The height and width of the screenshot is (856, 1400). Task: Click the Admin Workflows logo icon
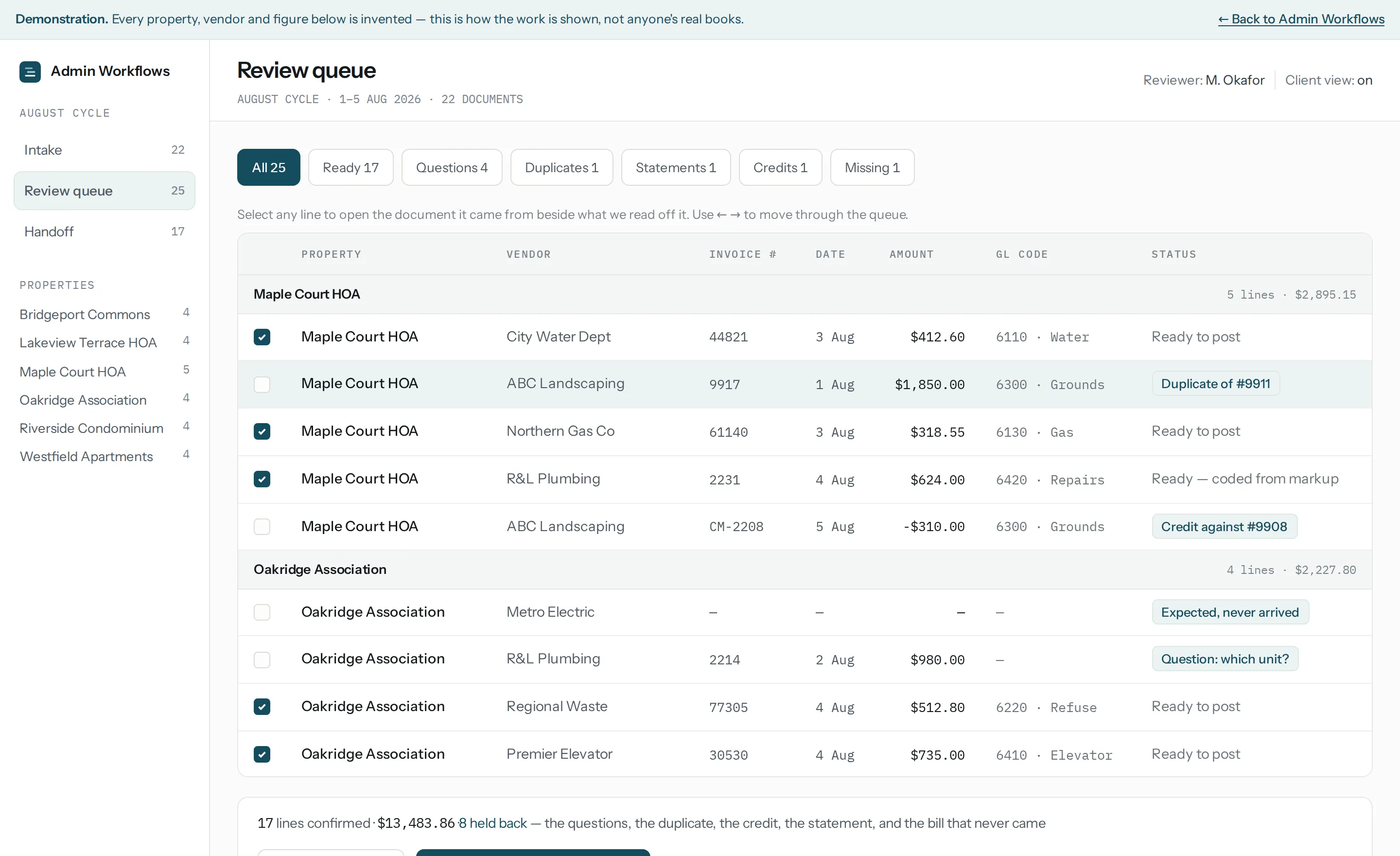click(x=30, y=71)
